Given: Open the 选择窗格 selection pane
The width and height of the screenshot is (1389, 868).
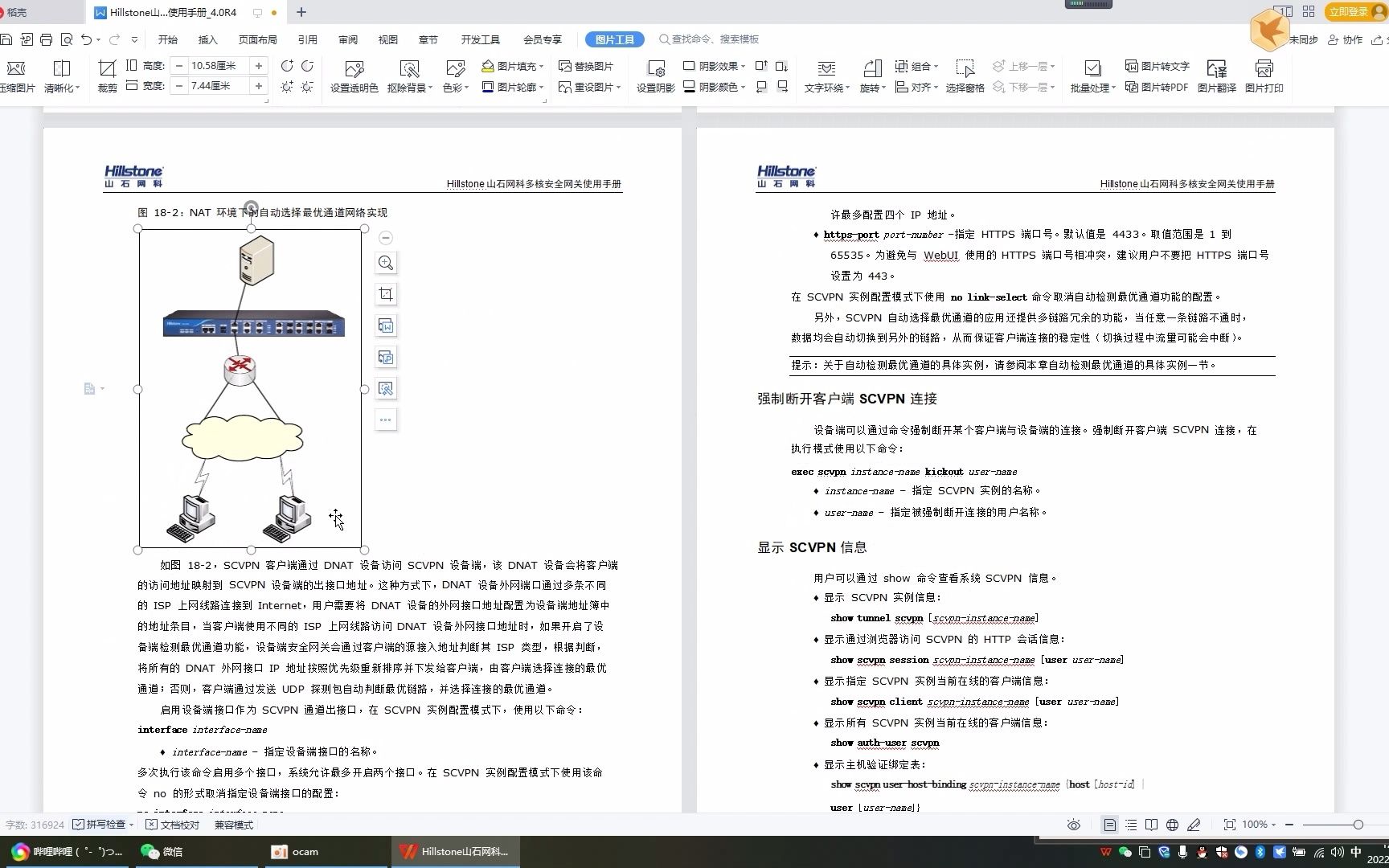Looking at the screenshot, I should click(x=965, y=76).
